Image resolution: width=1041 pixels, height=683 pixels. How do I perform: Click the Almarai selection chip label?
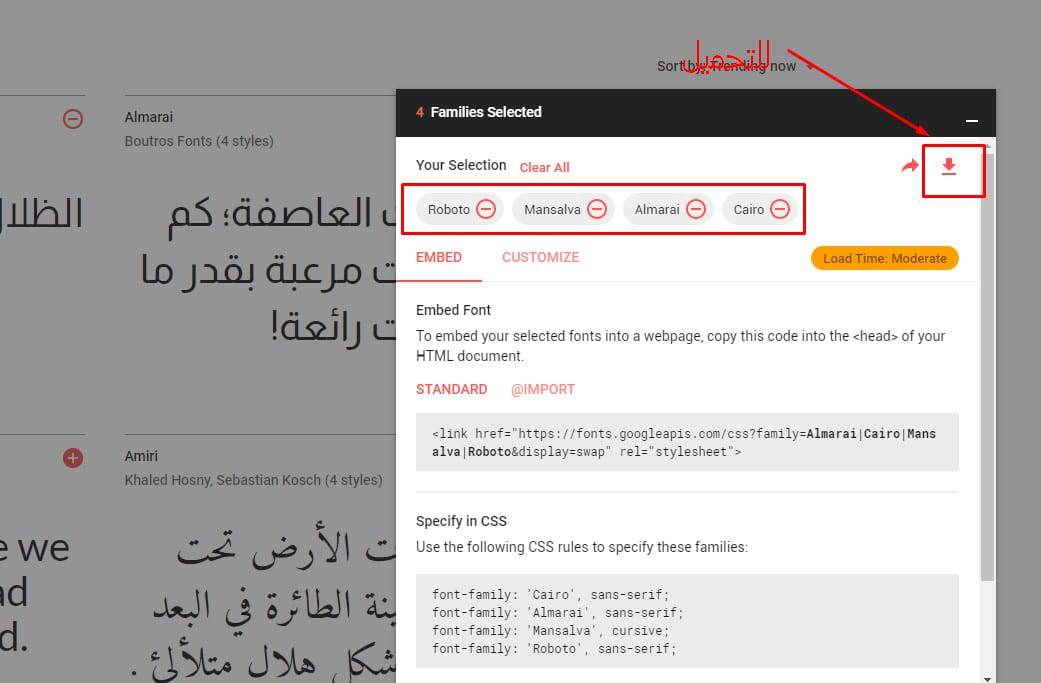click(657, 210)
